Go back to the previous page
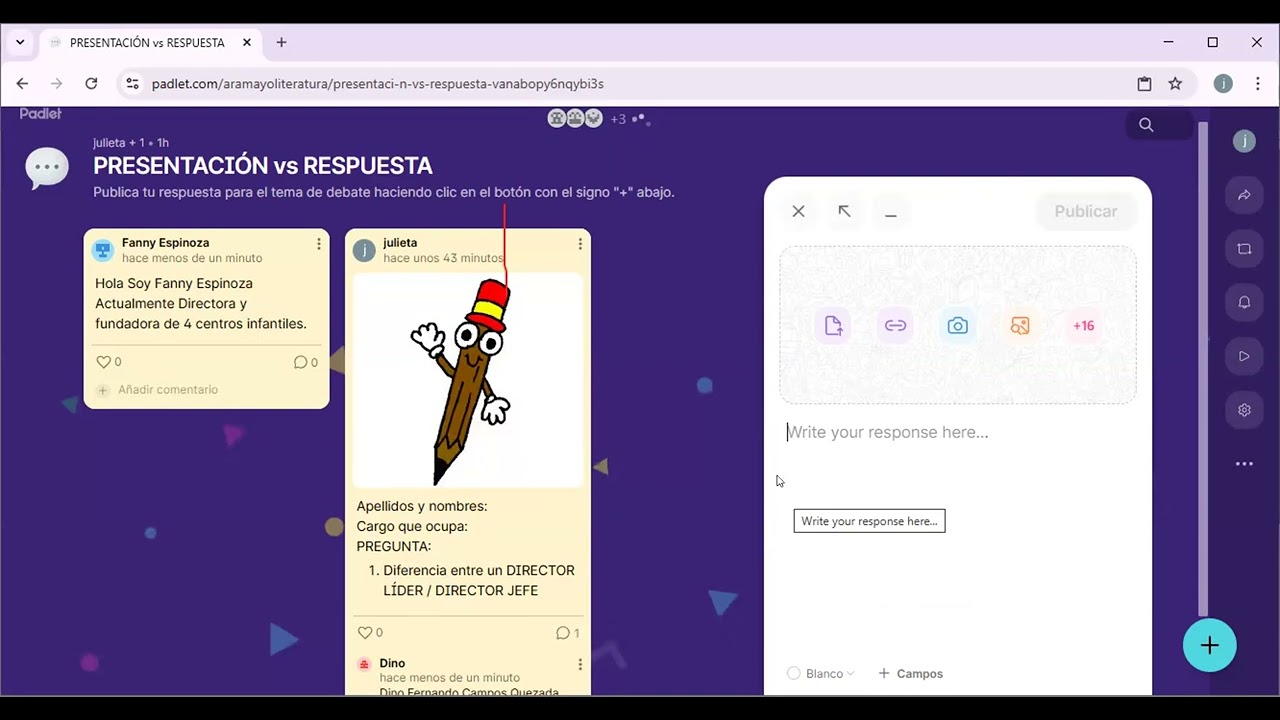Screen dimensions: 1280x720 tap(22, 84)
